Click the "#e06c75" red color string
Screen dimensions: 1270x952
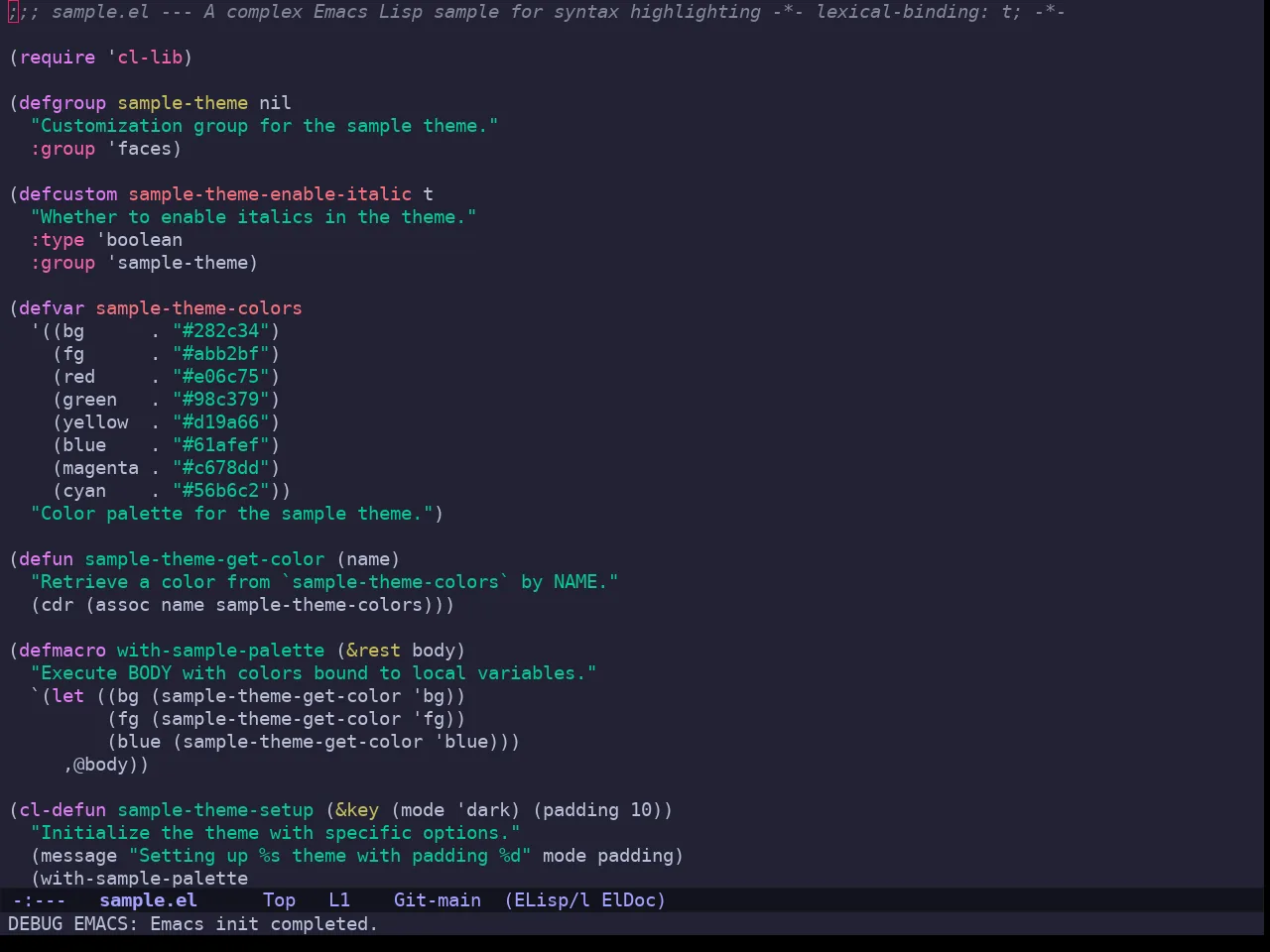(x=220, y=377)
